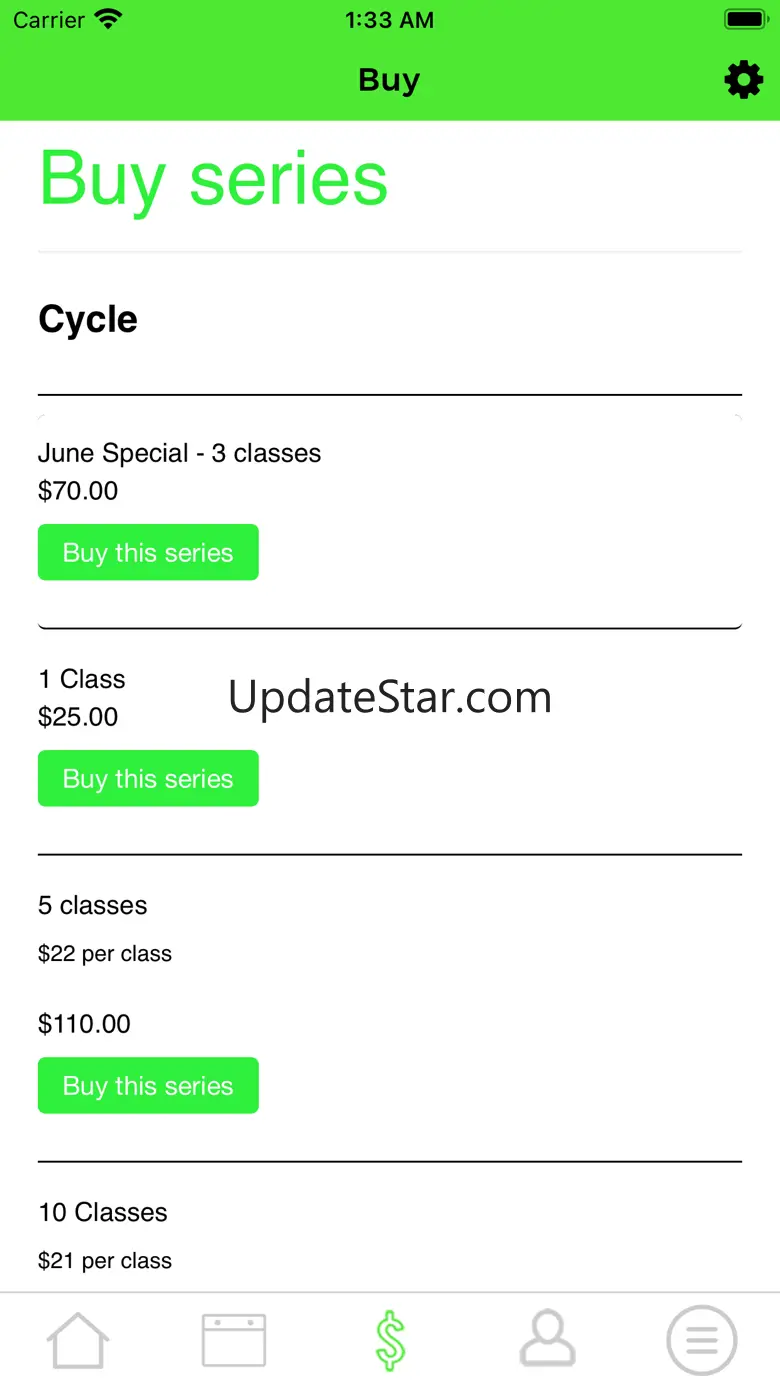Tap the $110.00 price text
The image size is (780, 1387).
(84, 1023)
